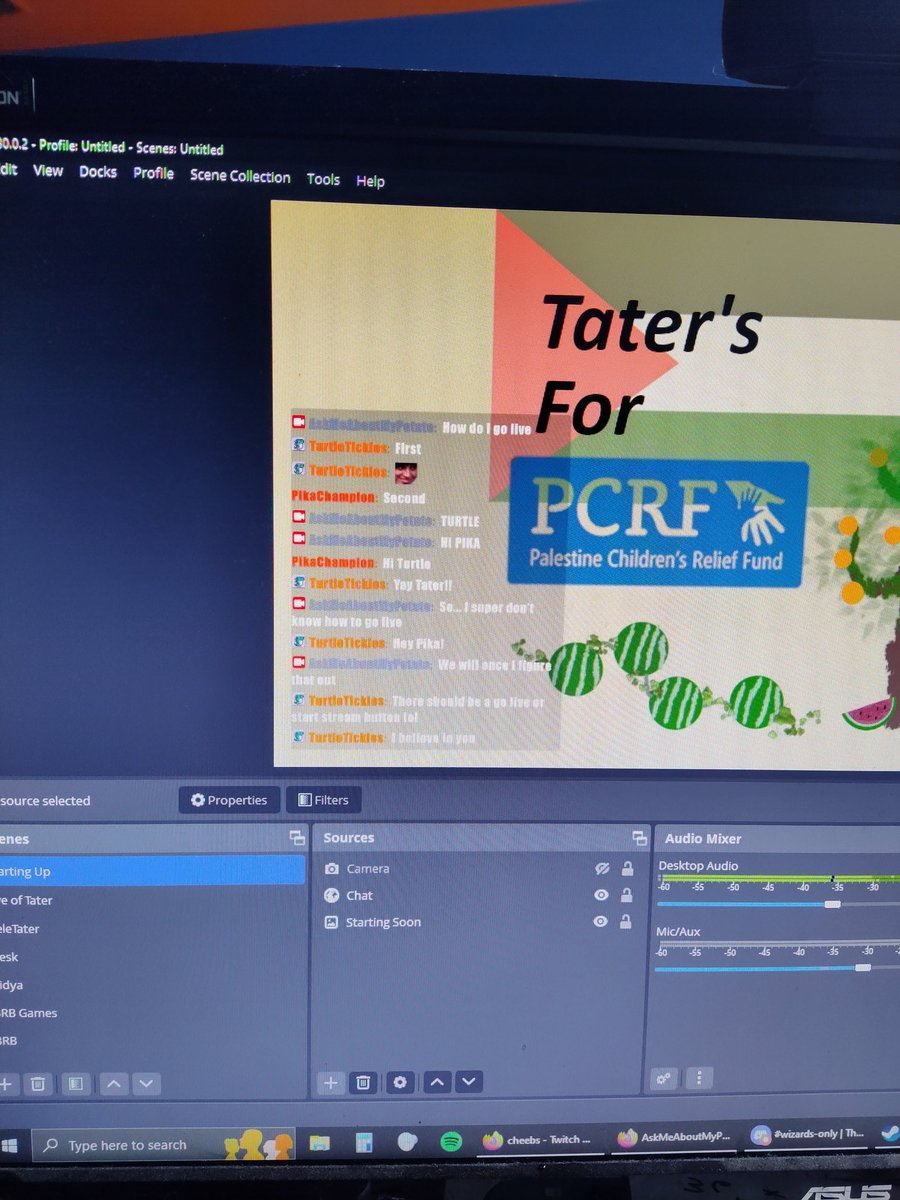Hide the Starting Soon source eye icon
The height and width of the screenshot is (1200, 900).
tap(600, 922)
